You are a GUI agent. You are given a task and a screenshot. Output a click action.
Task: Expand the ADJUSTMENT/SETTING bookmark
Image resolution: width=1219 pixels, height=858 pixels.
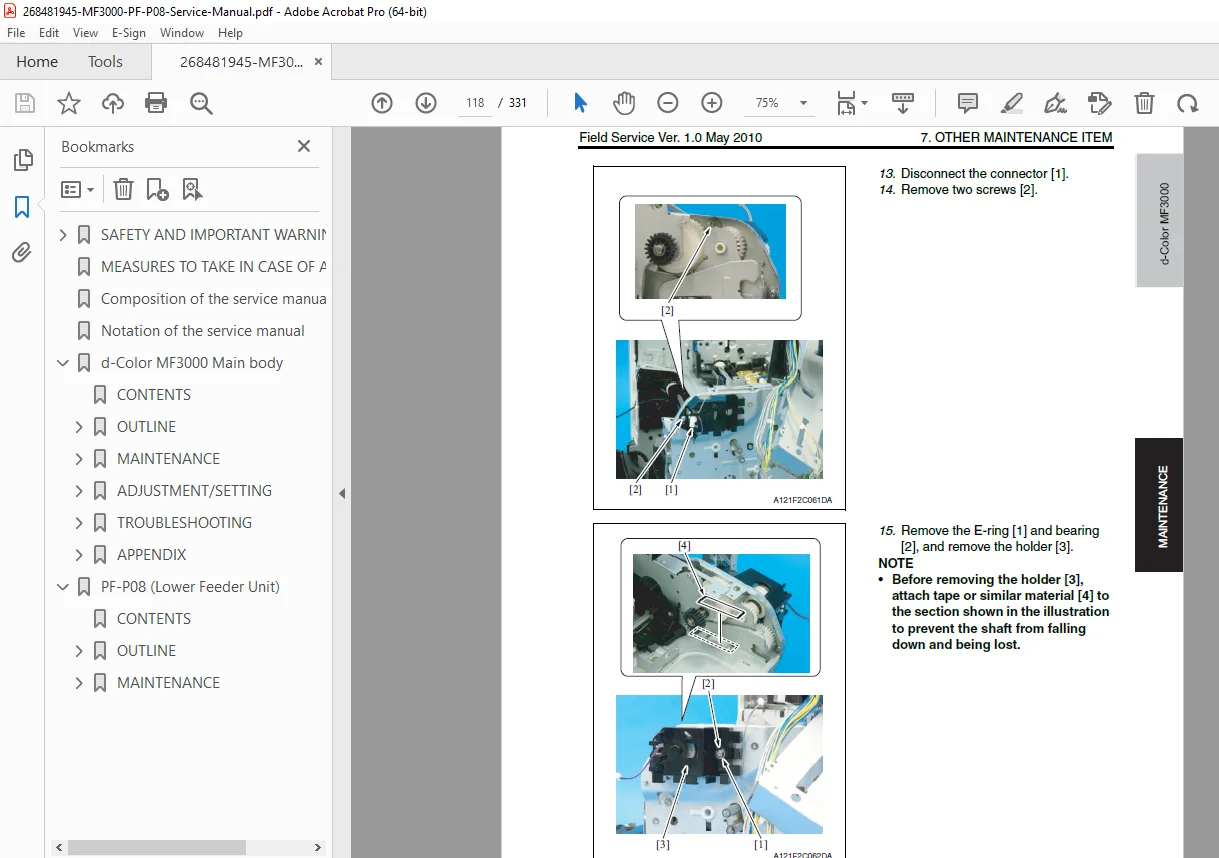[x=79, y=491]
